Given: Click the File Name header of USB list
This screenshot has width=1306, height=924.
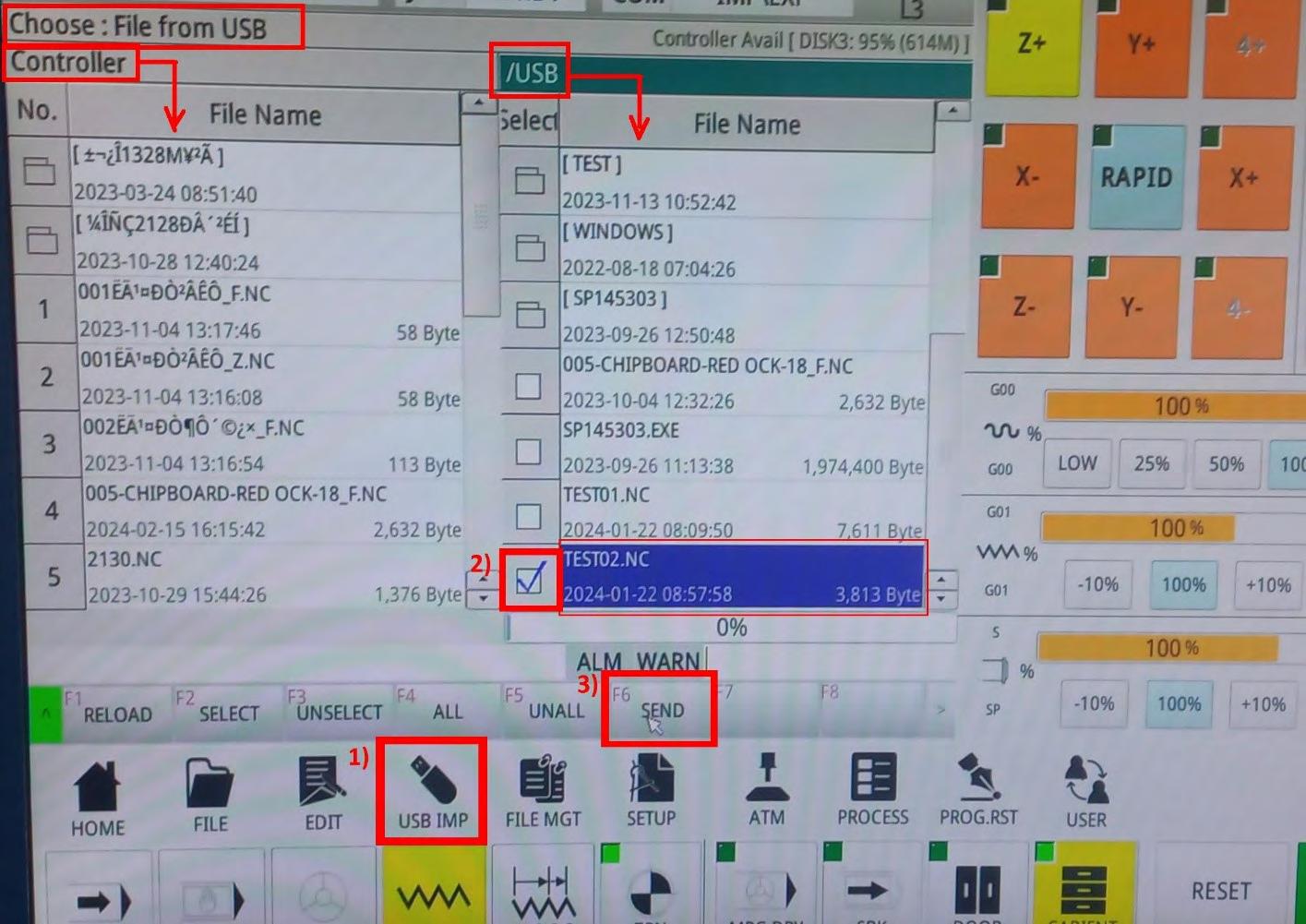Looking at the screenshot, I should pos(747,125).
